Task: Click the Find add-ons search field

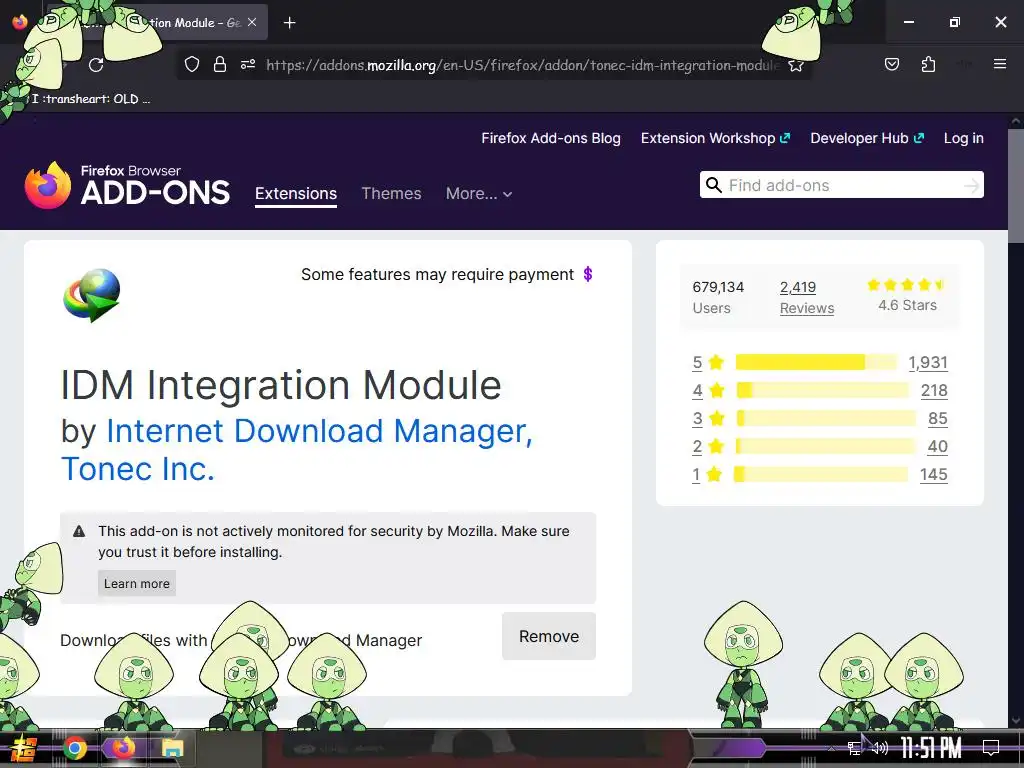Action: [842, 185]
